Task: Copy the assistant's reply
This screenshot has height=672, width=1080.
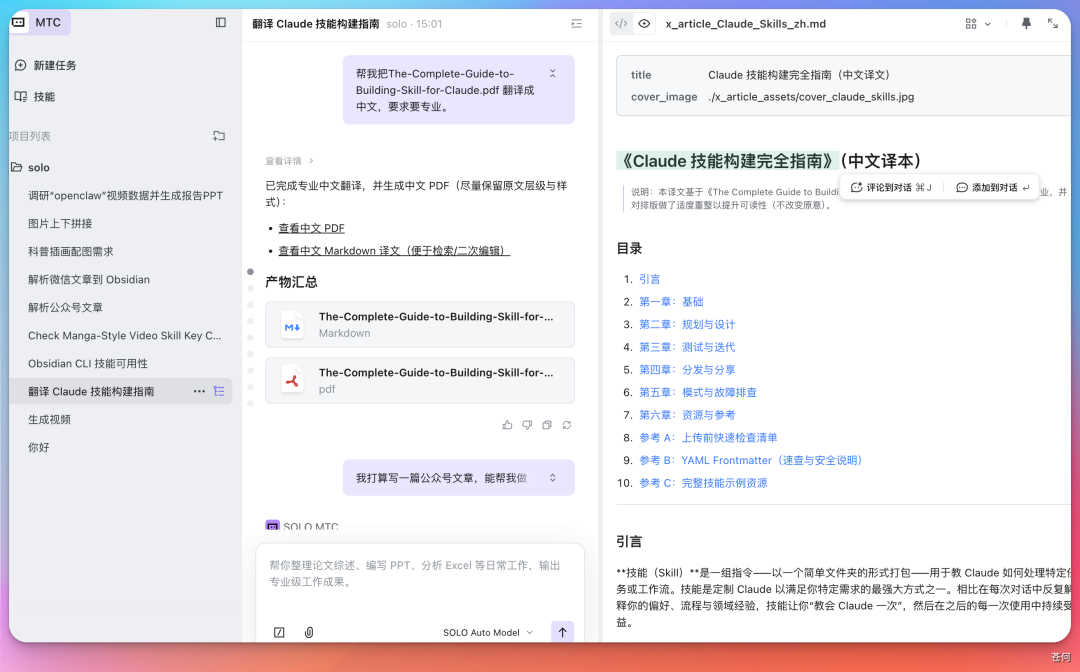Action: [547, 424]
